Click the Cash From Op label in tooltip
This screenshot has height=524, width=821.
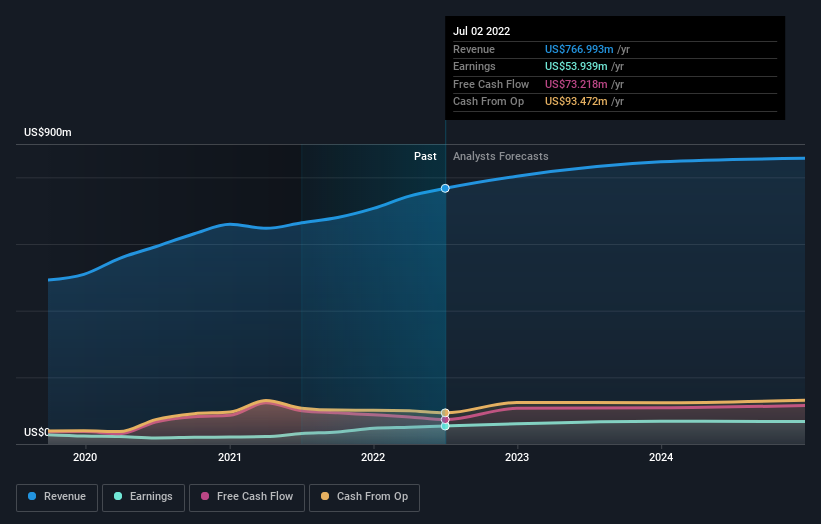(x=489, y=102)
